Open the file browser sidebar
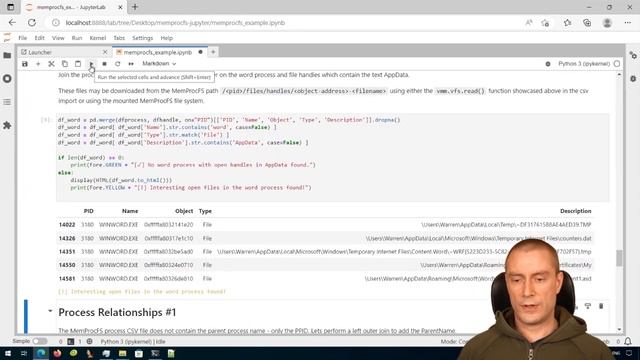 [7, 55]
